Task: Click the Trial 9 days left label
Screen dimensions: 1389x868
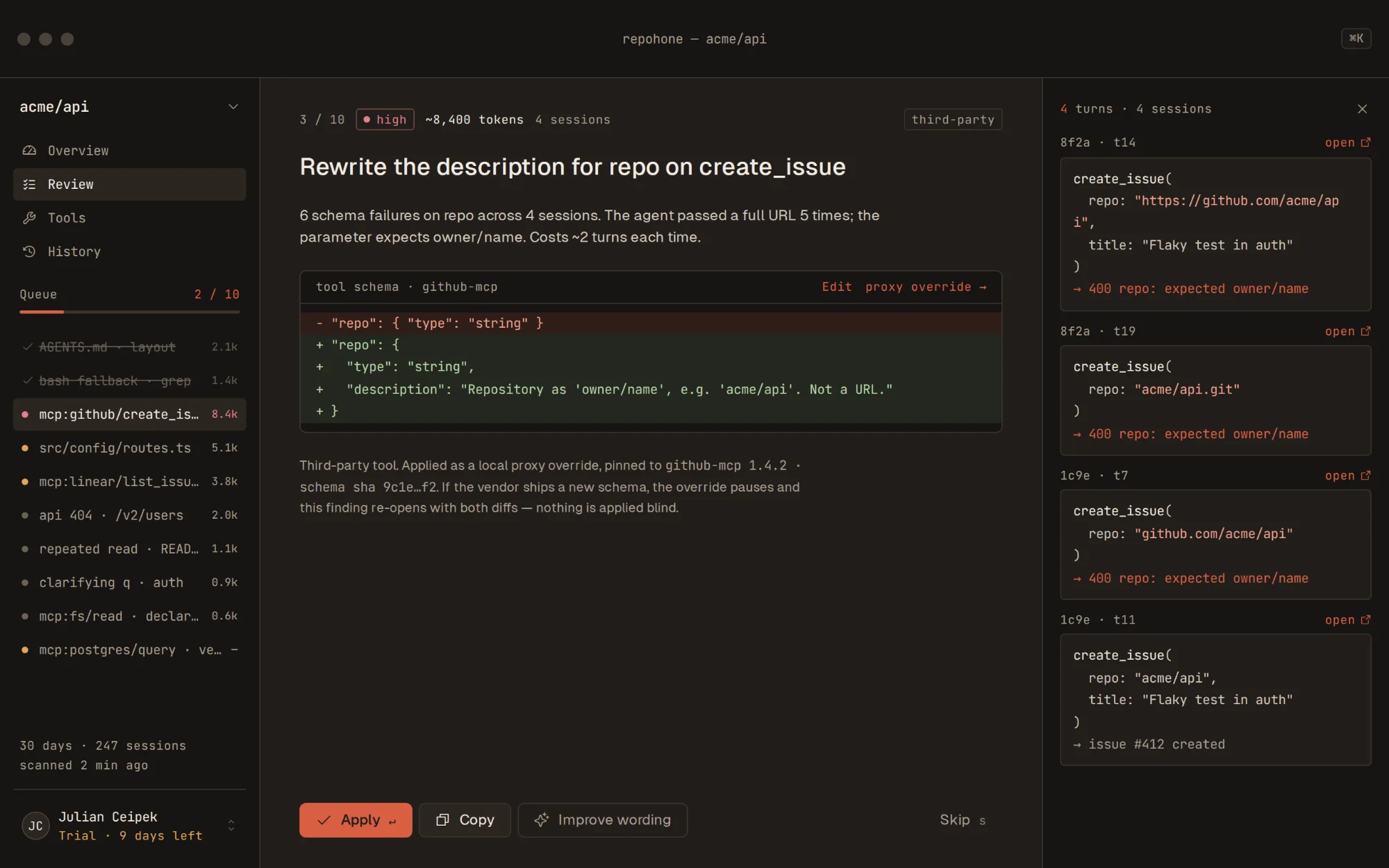Action: pyautogui.click(x=130, y=836)
